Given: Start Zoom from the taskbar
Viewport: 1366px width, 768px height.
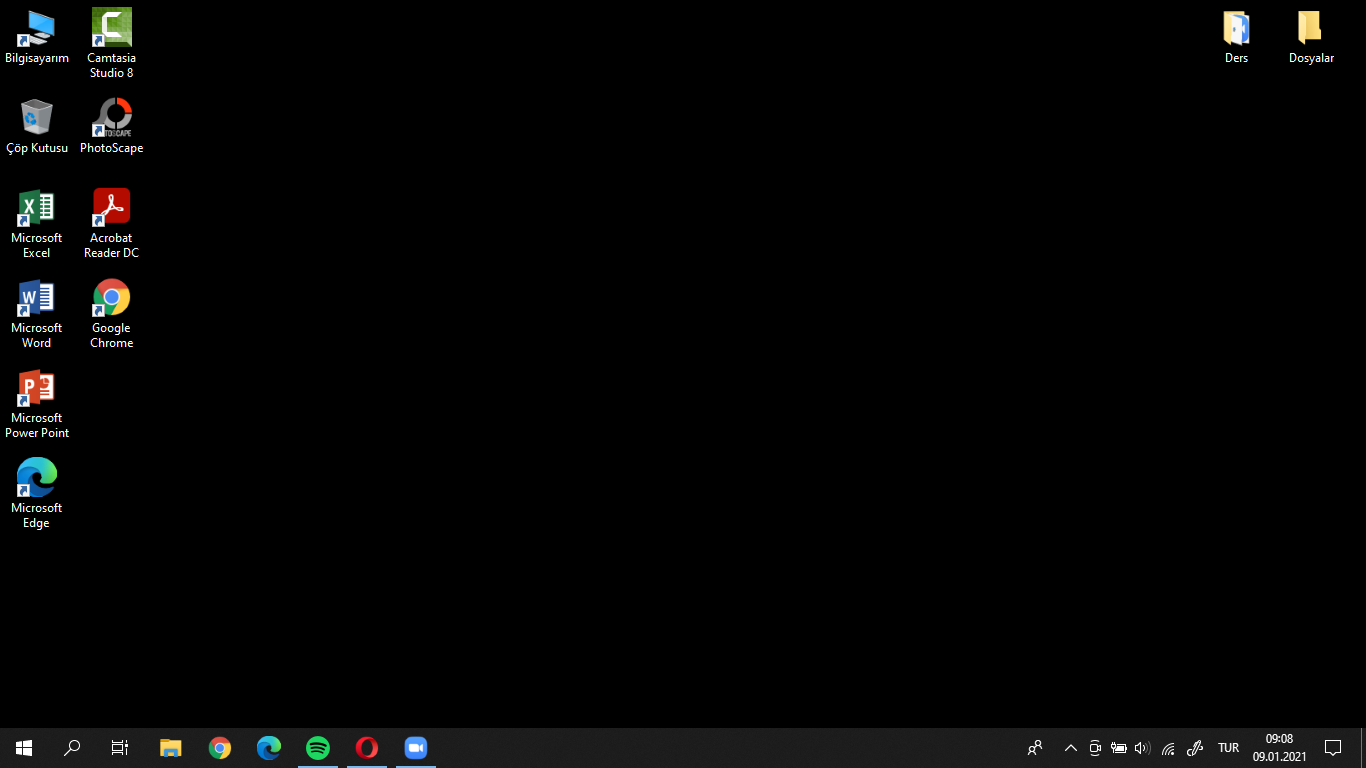Looking at the screenshot, I should (415, 747).
